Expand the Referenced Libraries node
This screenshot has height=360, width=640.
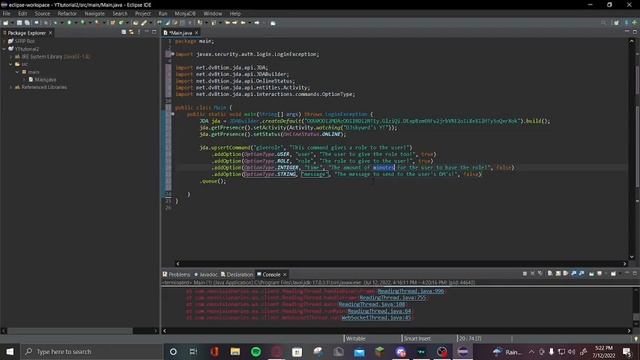(x=11, y=87)
